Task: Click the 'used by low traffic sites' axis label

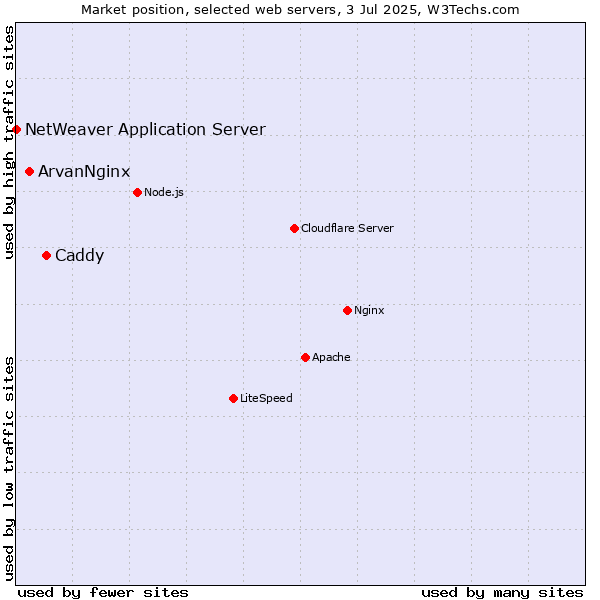Action: (8, 469)
